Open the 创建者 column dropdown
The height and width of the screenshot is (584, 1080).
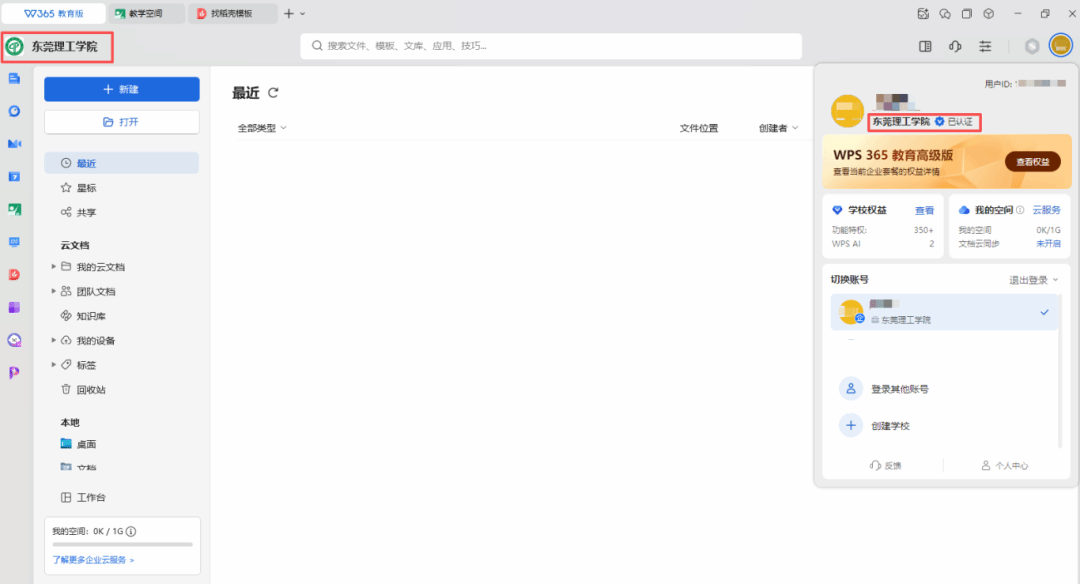pos(778,128)
